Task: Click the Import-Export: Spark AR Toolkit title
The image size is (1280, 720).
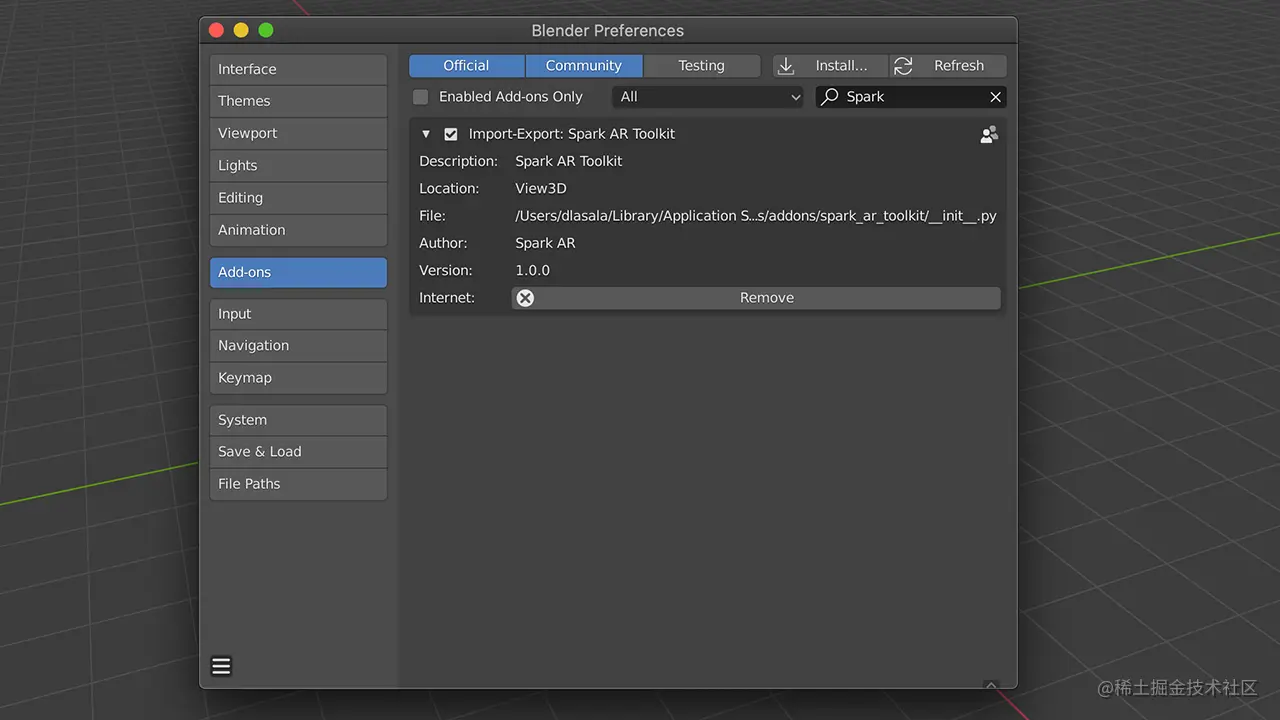Action: click(x=572, y=134)
